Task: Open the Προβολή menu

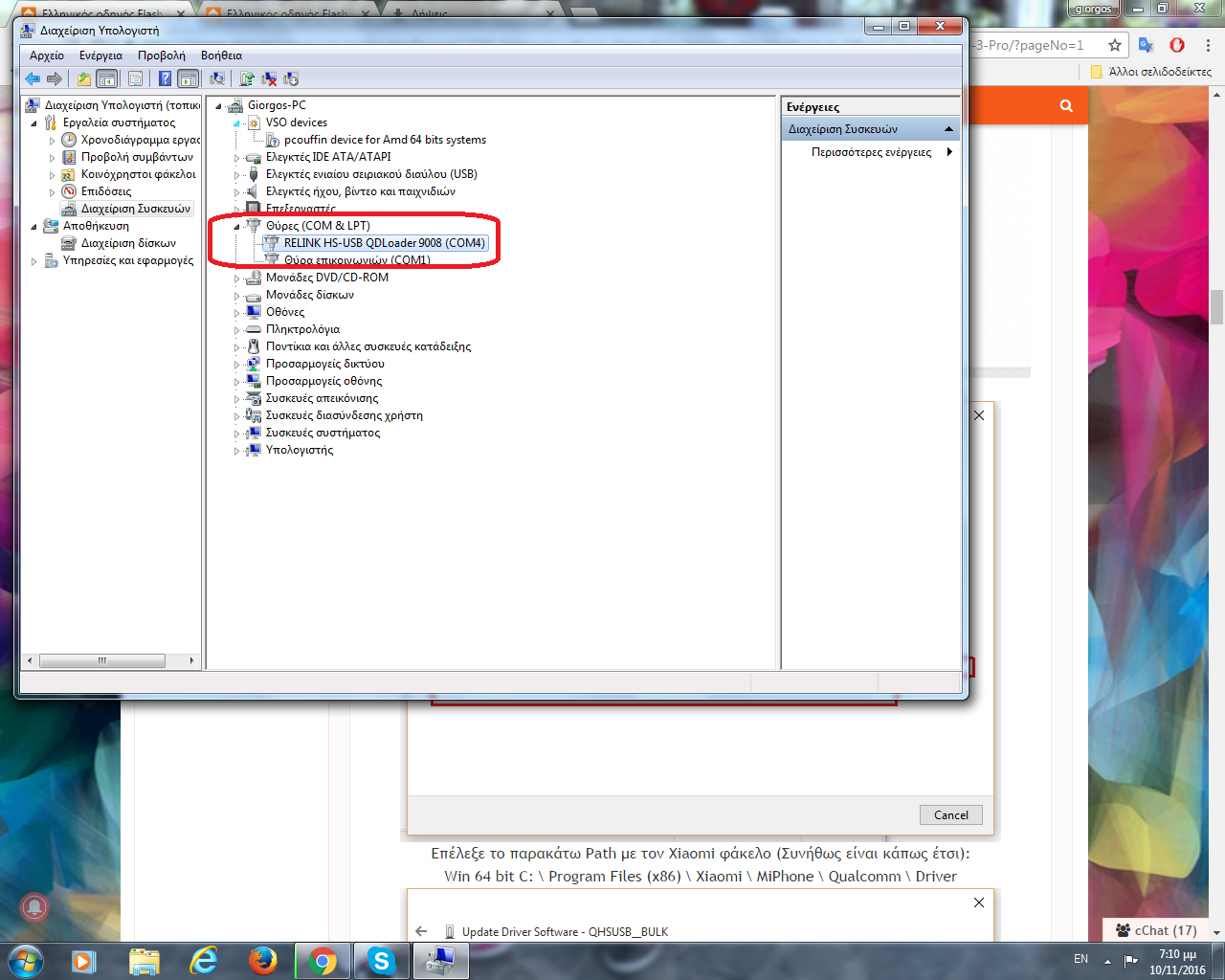Action: tap(162, 56)
